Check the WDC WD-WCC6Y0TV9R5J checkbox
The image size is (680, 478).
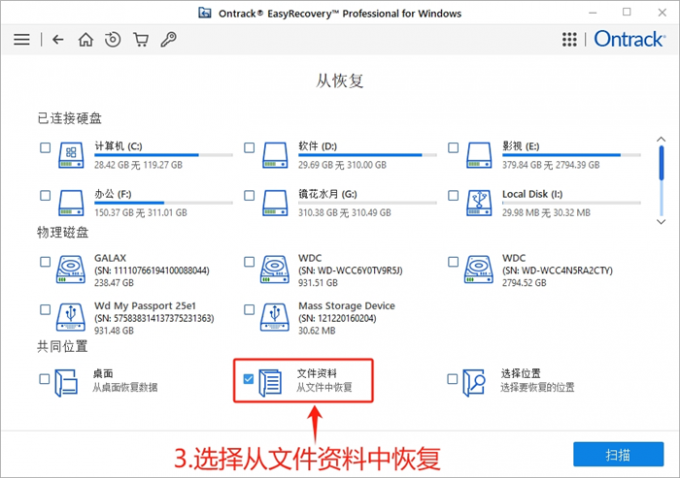(249, 262)
